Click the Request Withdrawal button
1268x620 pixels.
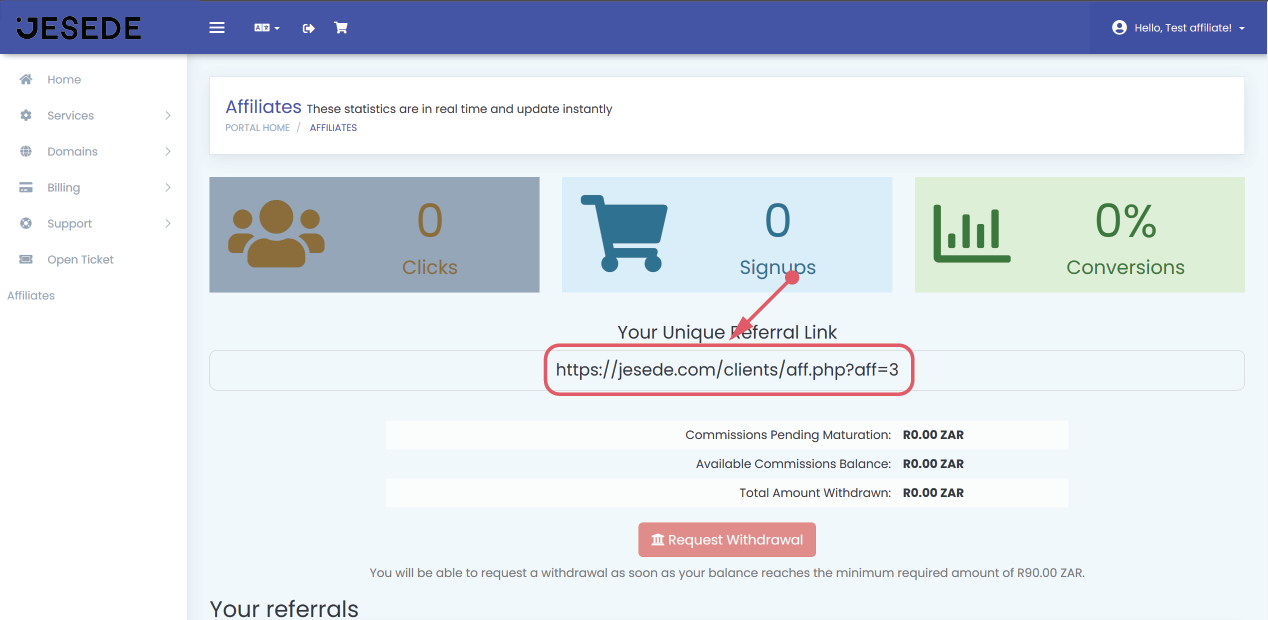(x=727, y=540)
